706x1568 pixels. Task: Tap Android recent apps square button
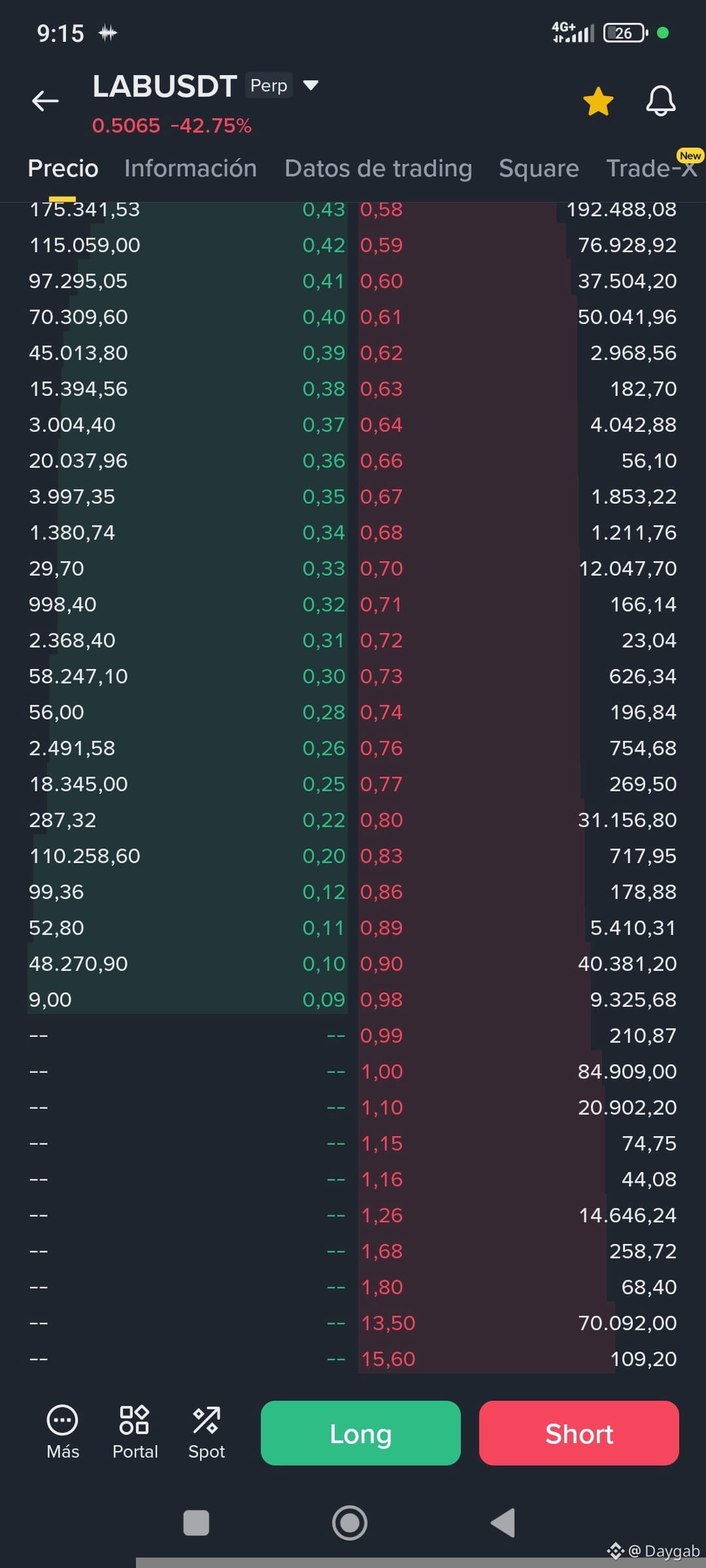pyautogui.click(x=196, y=1522)
